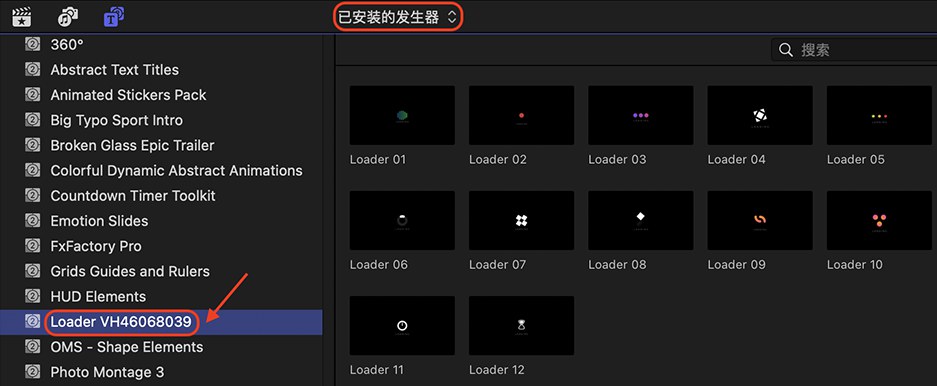The height and width of the screenshot is (386, 937).
Task: Select the Loader 01 generator thumbnail
Action: (x=402, y=115)
